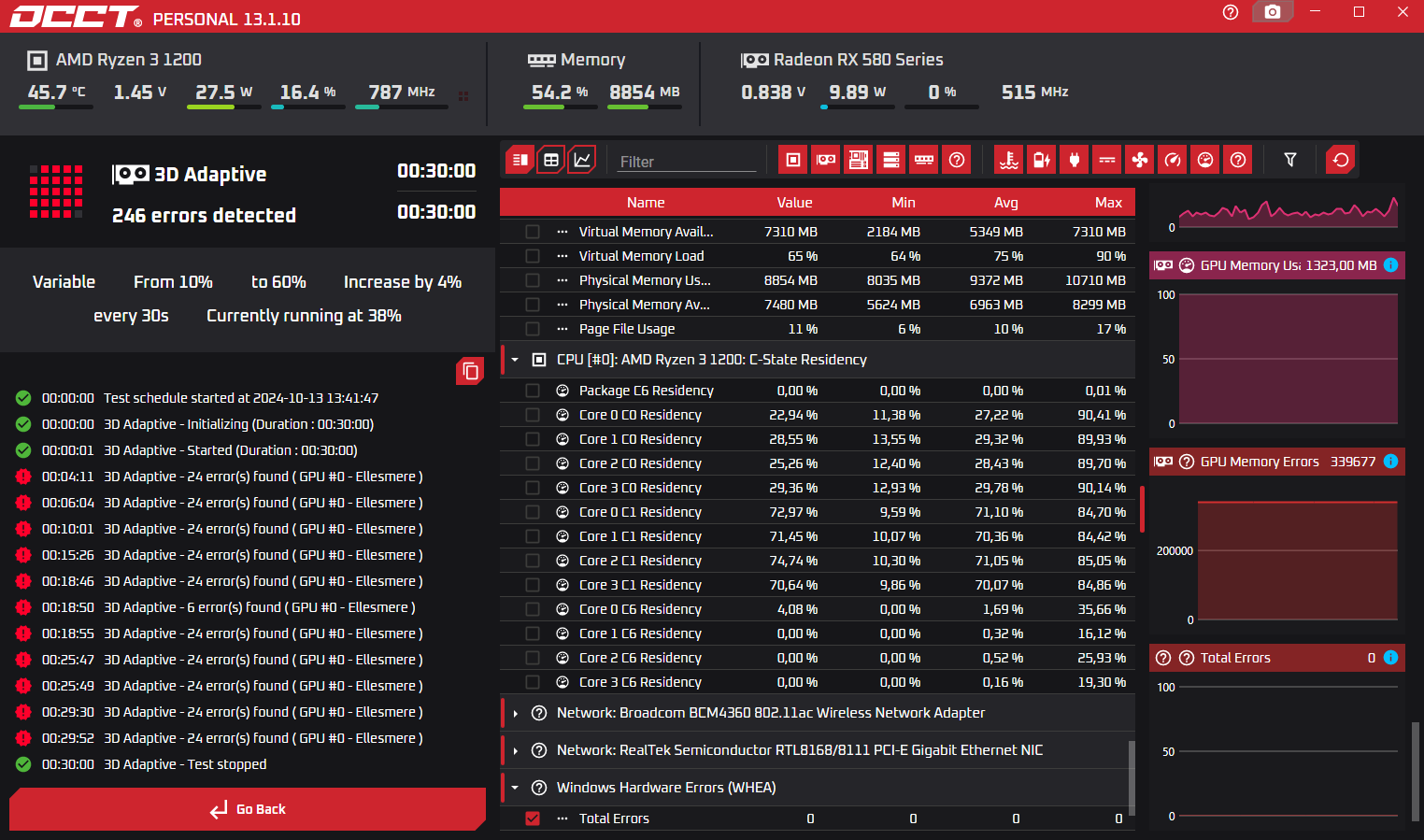Click info icon on the GPU Memory Errors graph
The image size is (1424, 840).
coord(1390,462)
